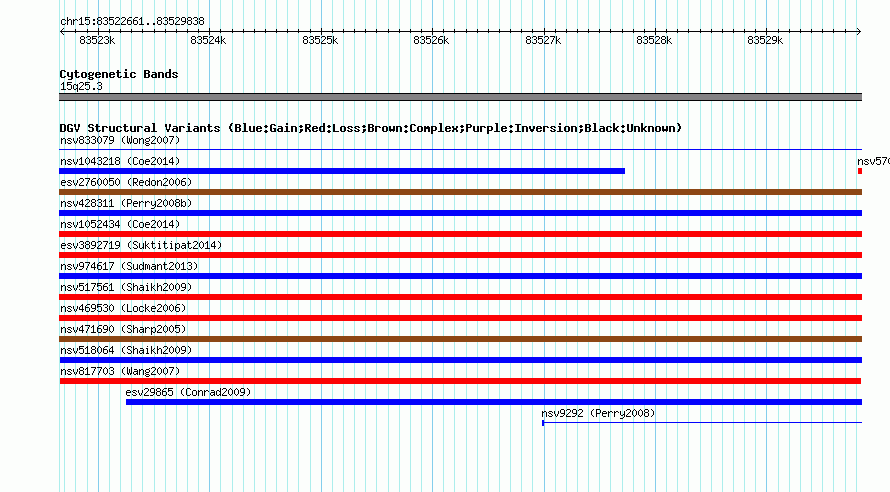Viewport: 890px width, 492px height.
Task: Click the nsv428311 (Perry2008b) label
Action: (x=126, y=203)
